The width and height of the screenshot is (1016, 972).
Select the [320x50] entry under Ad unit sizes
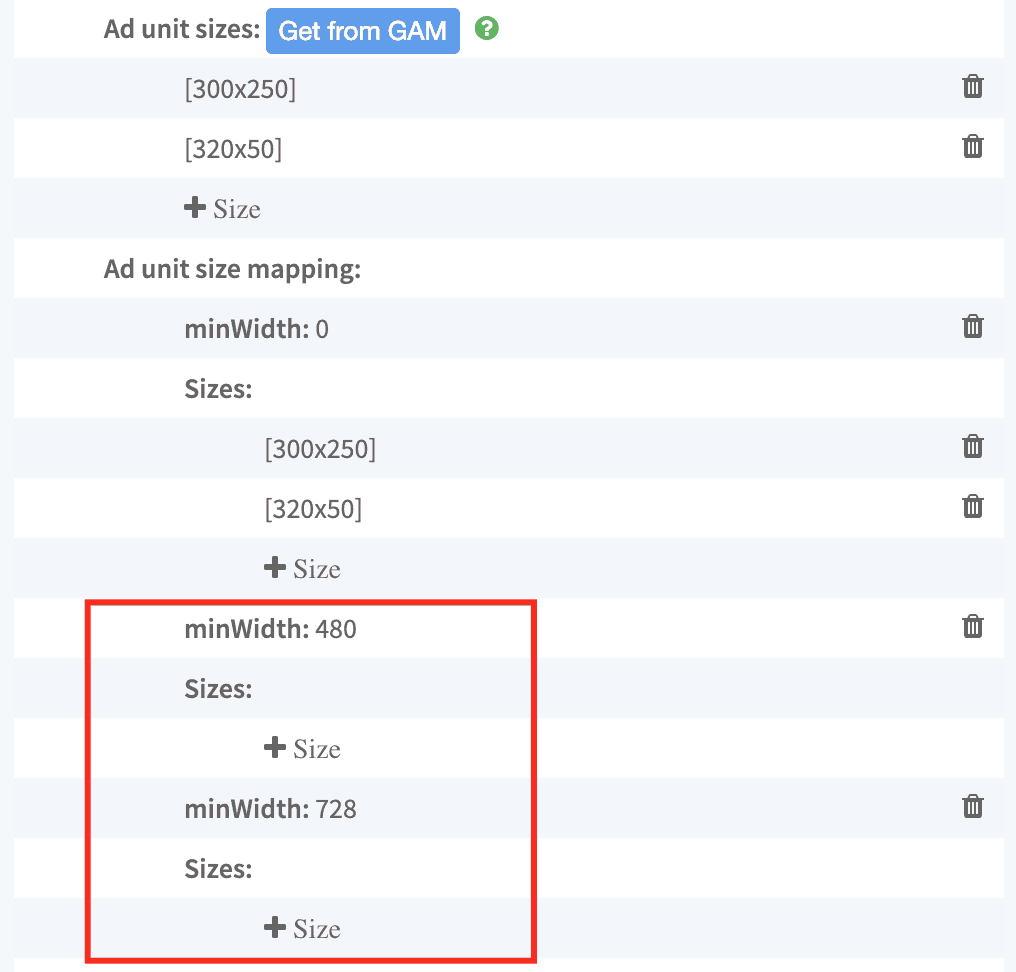pos(233,150)
